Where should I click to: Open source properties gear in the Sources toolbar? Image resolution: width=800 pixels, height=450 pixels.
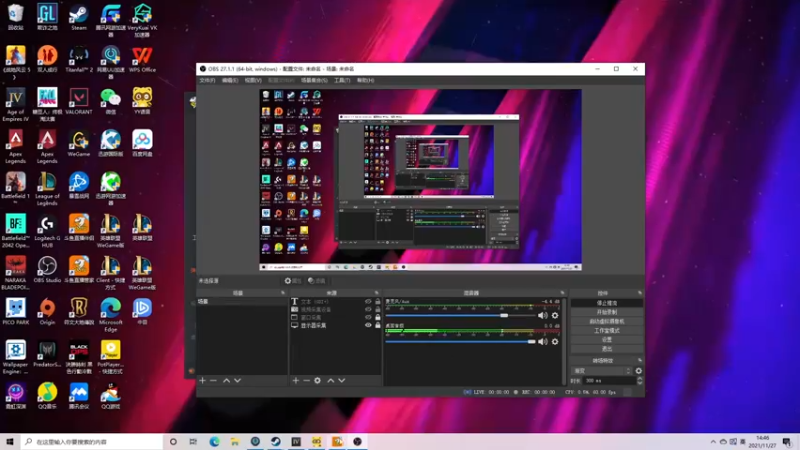pyautogui.click(x=317, y=381)
